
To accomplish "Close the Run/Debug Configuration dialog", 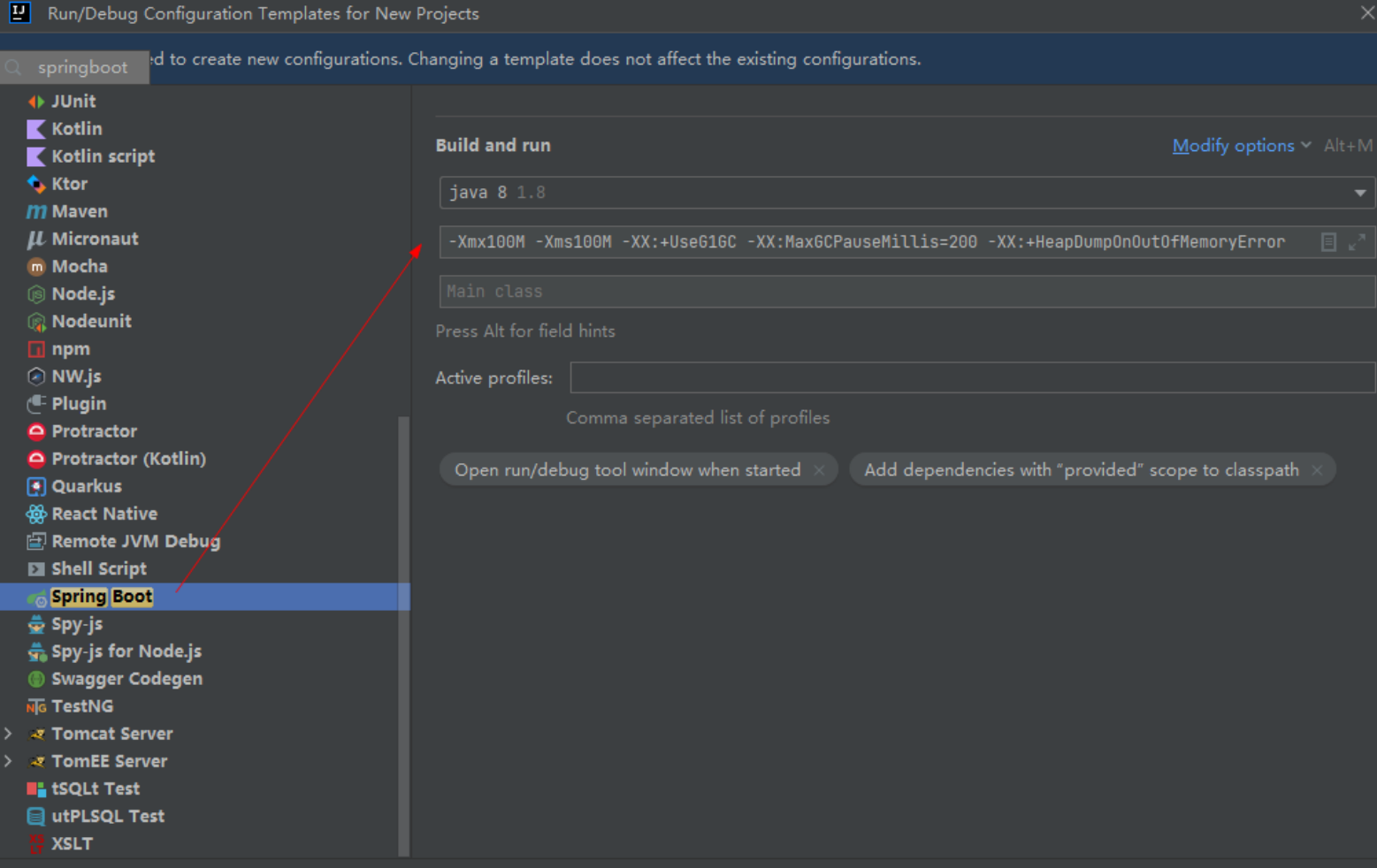I will (x=1366, y=12).
